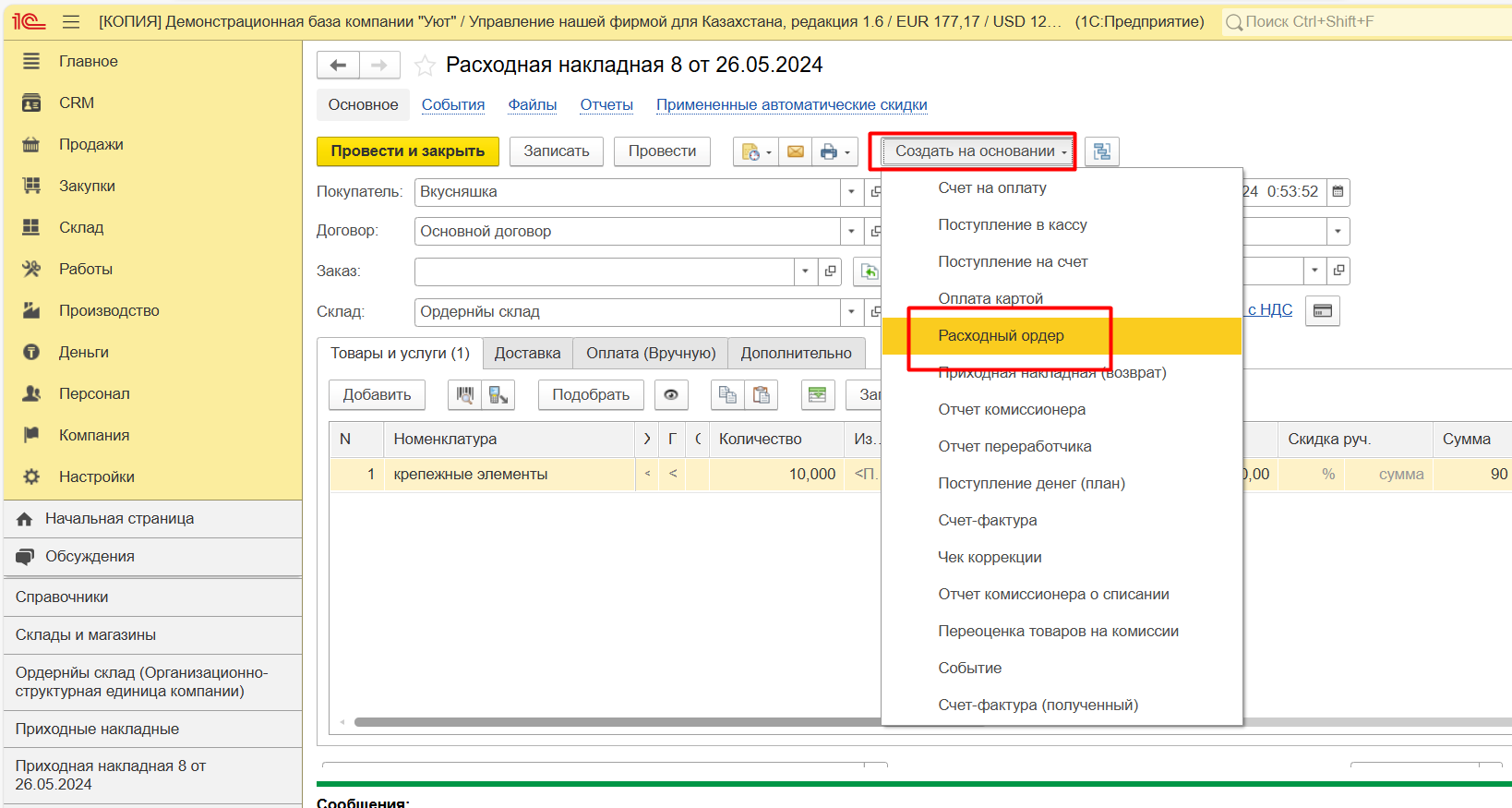
Task: Open the Продажи section in sidebar
Action: point(90,145)
